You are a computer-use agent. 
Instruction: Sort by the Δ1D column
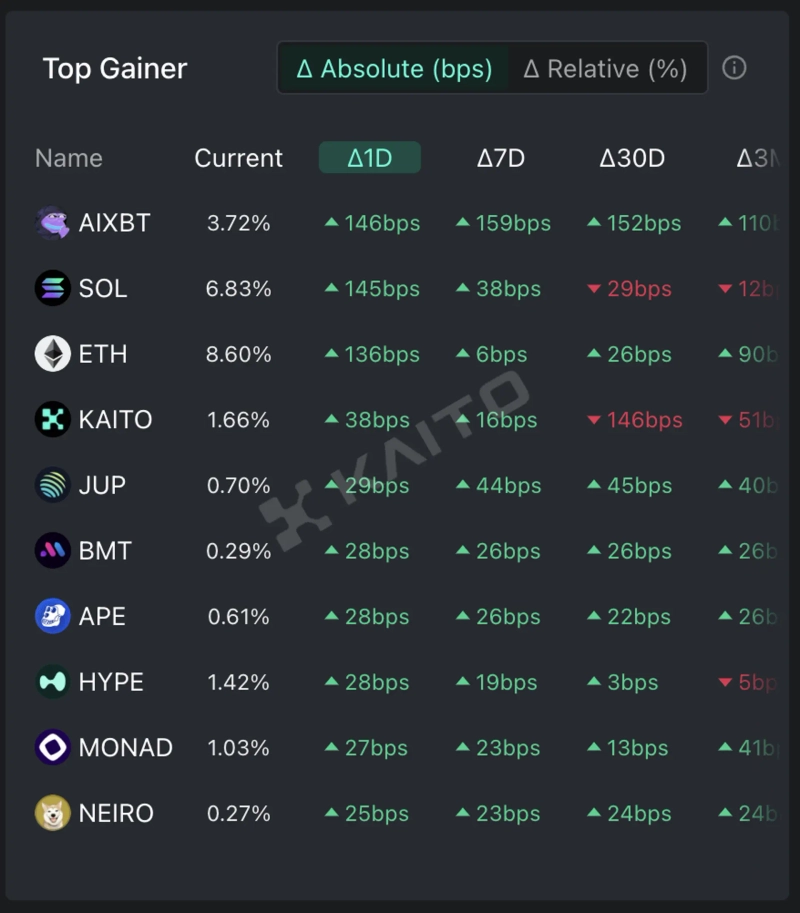click(x=370, y=158)
